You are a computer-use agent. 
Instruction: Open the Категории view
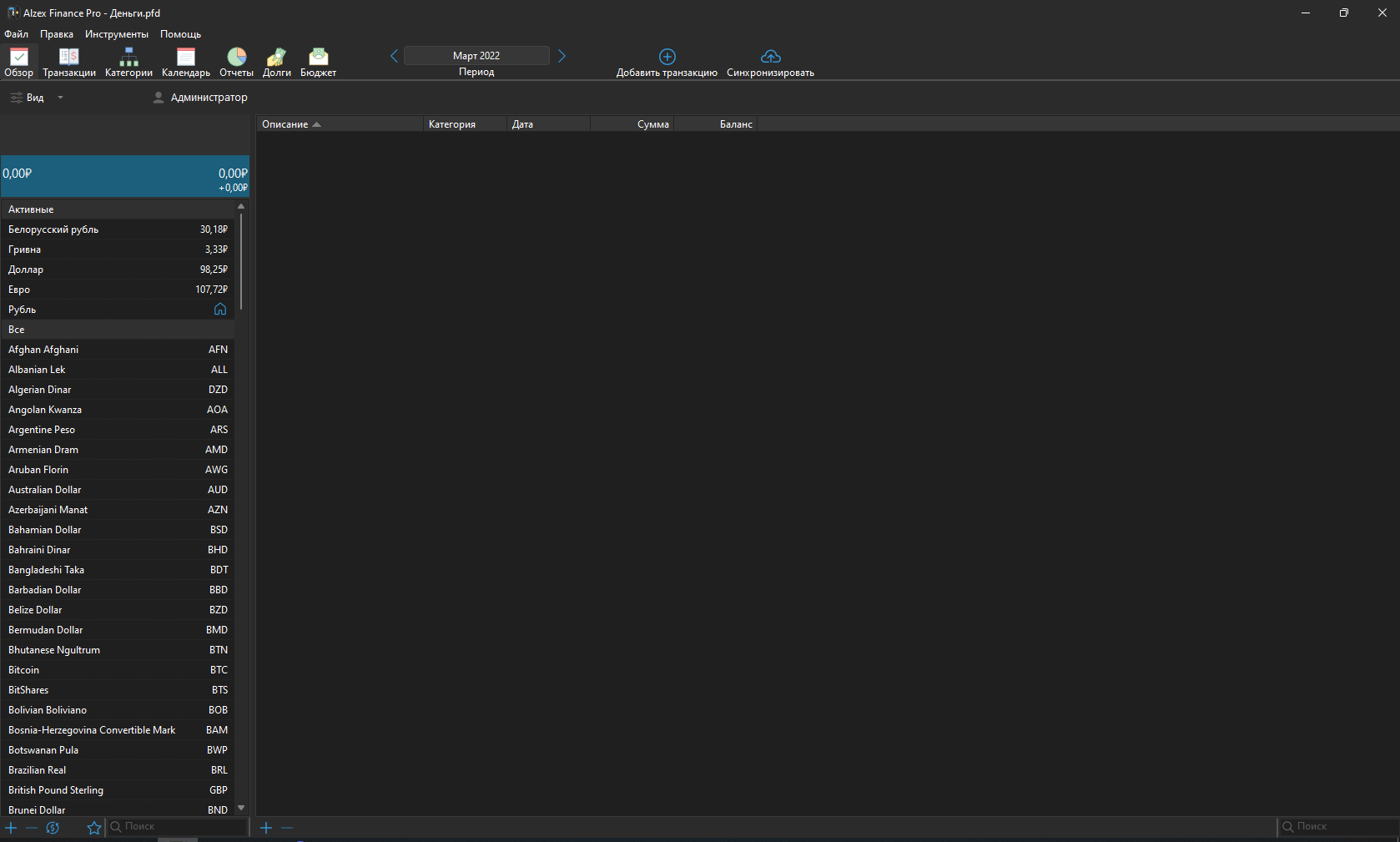[x=128, y=63]
